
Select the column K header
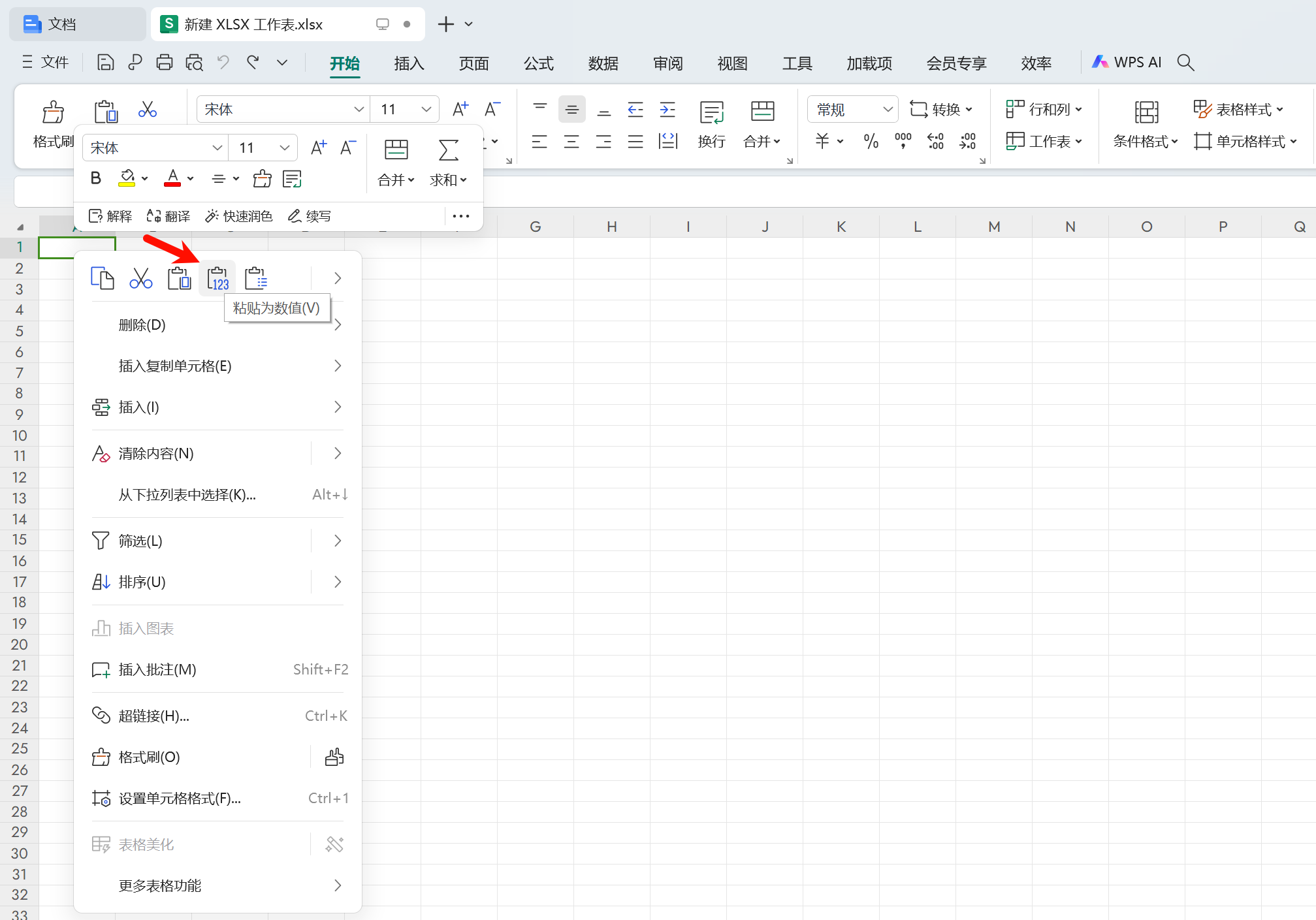[x=841, y=227]
